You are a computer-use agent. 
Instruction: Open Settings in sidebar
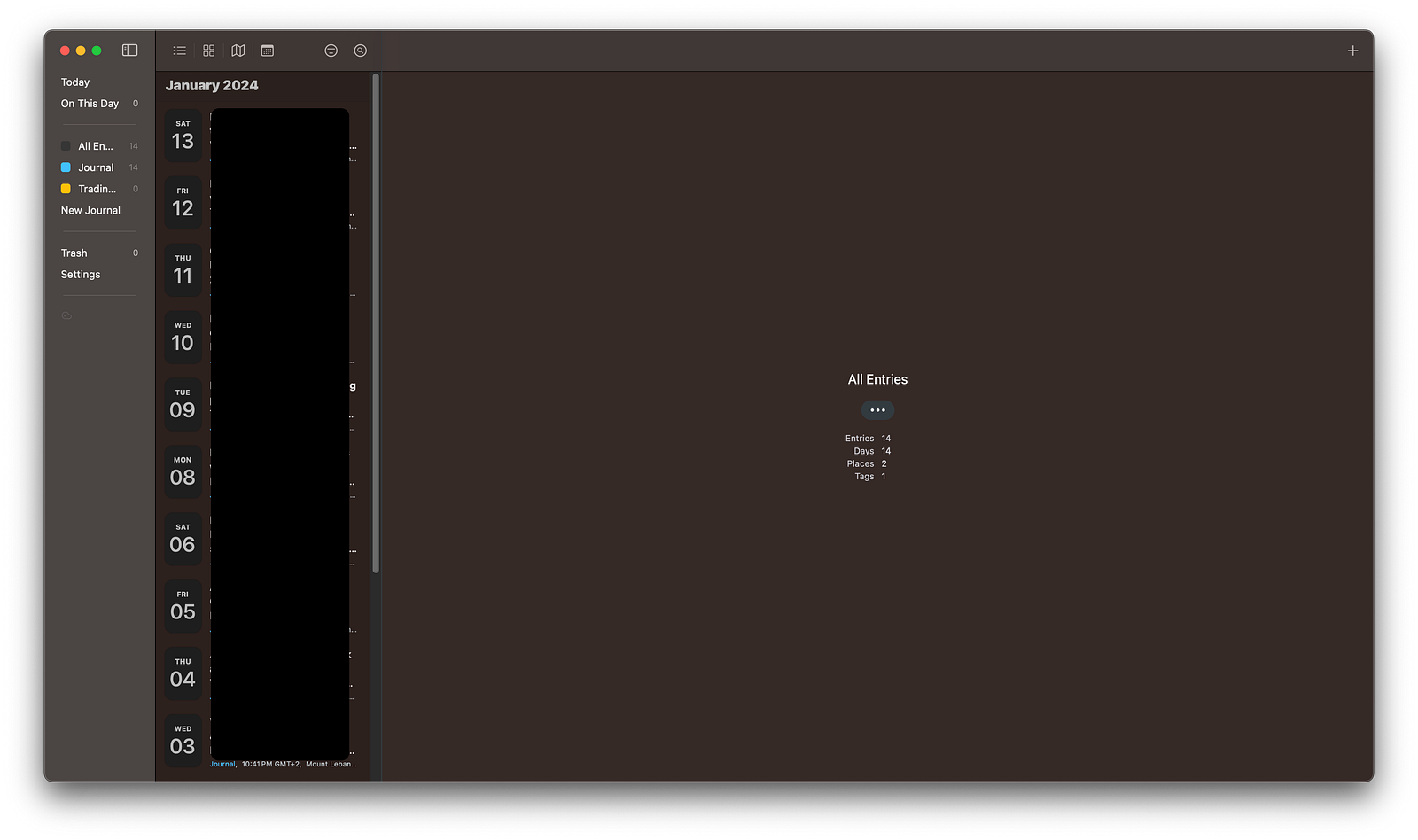point(81,275)
